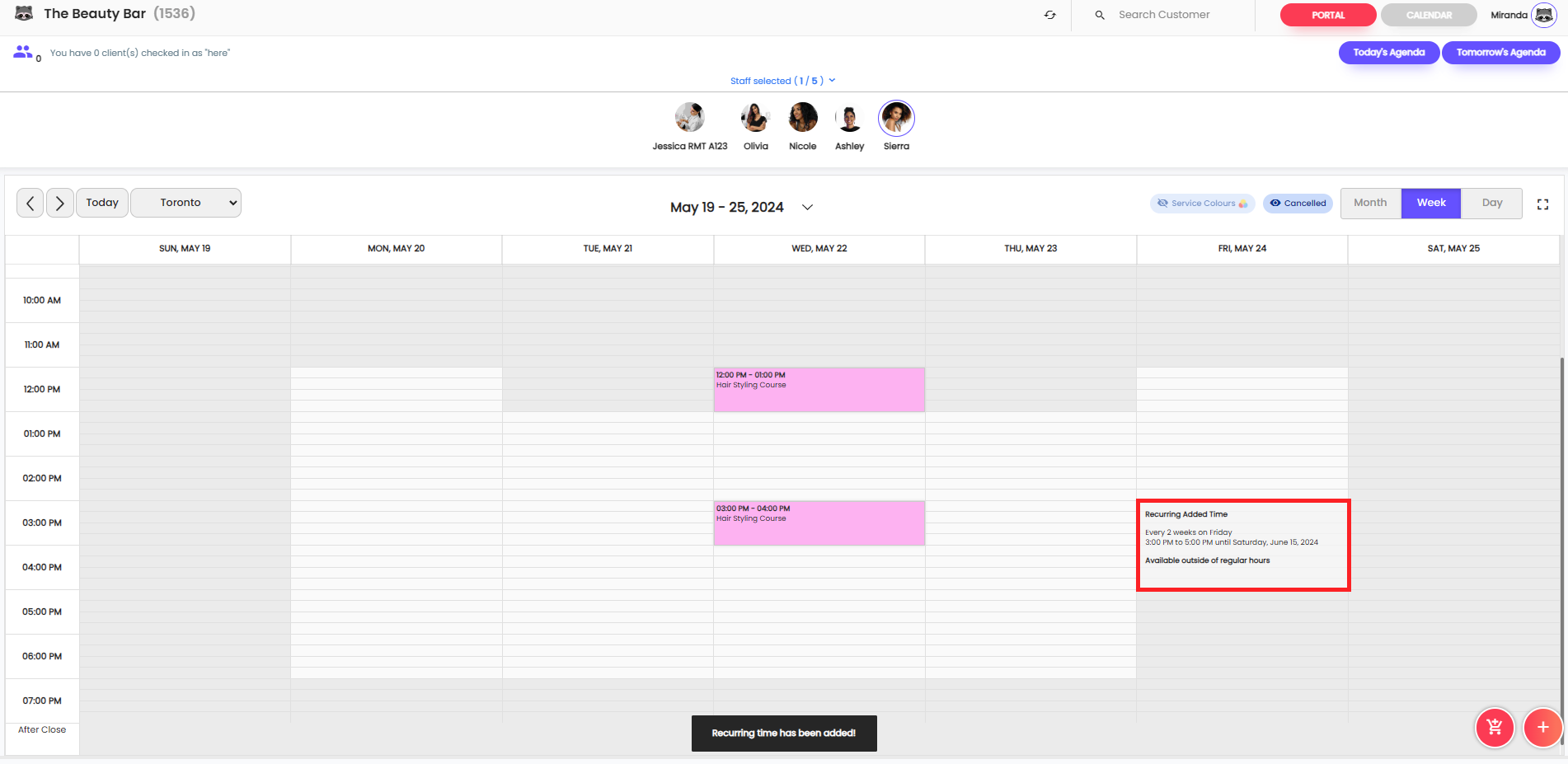Go to next week arrow
1568x764 pixels.
[60, 203]
